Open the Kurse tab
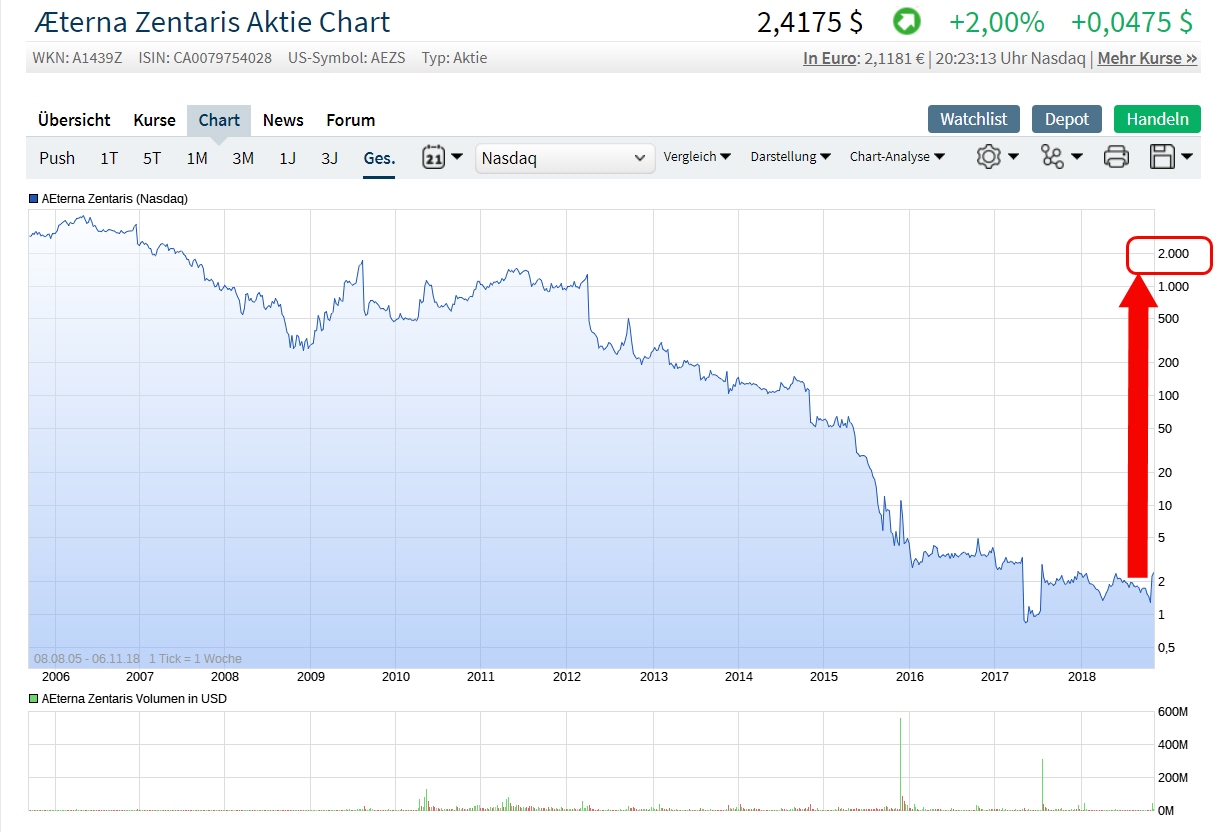The height and width of the screenshot is (832, 1223). pyautogui.click(x=154, y=119)
